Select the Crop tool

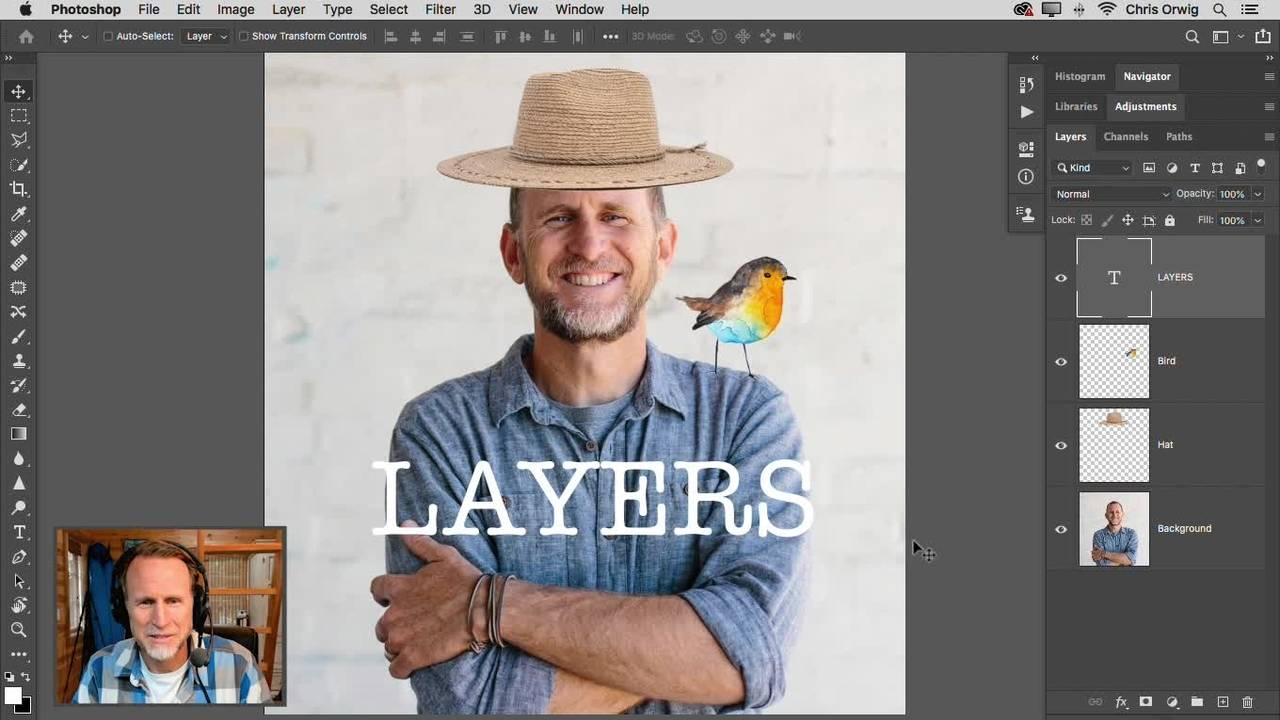tap(19, 189)
